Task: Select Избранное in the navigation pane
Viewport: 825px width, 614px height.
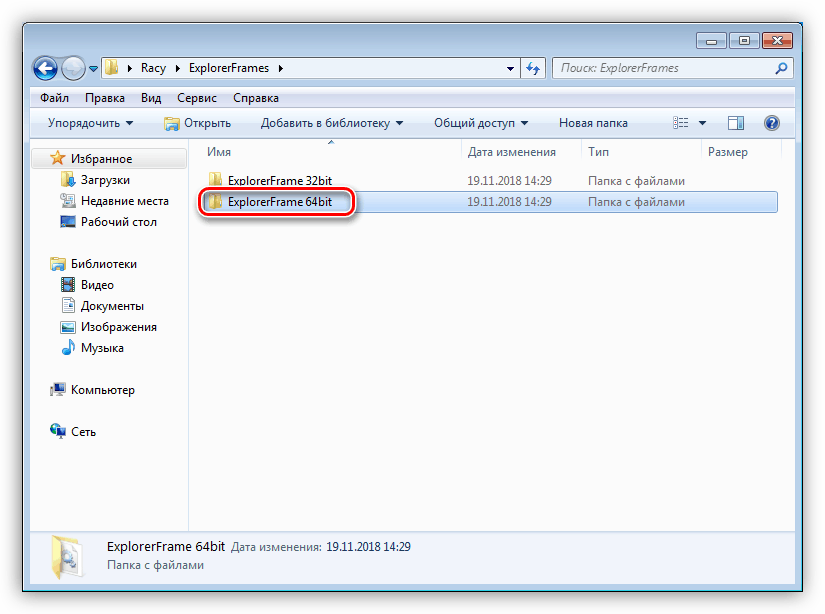Action: tap(102, 159)
